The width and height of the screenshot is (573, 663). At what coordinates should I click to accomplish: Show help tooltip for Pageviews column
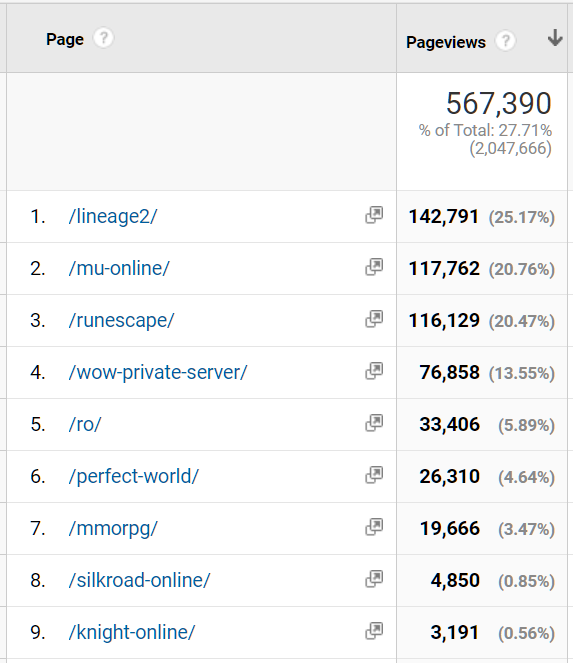pyautogui.click(x=505, y=41)
